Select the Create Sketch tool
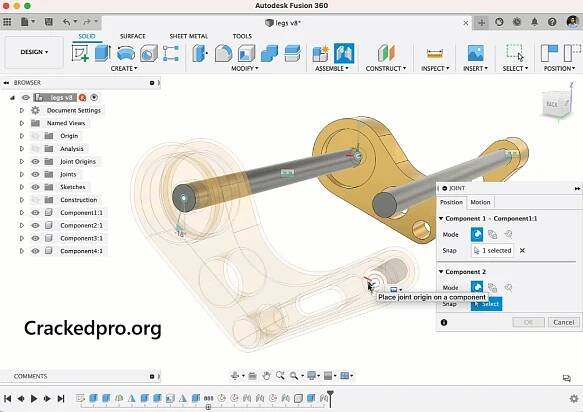 coord(80,53)
